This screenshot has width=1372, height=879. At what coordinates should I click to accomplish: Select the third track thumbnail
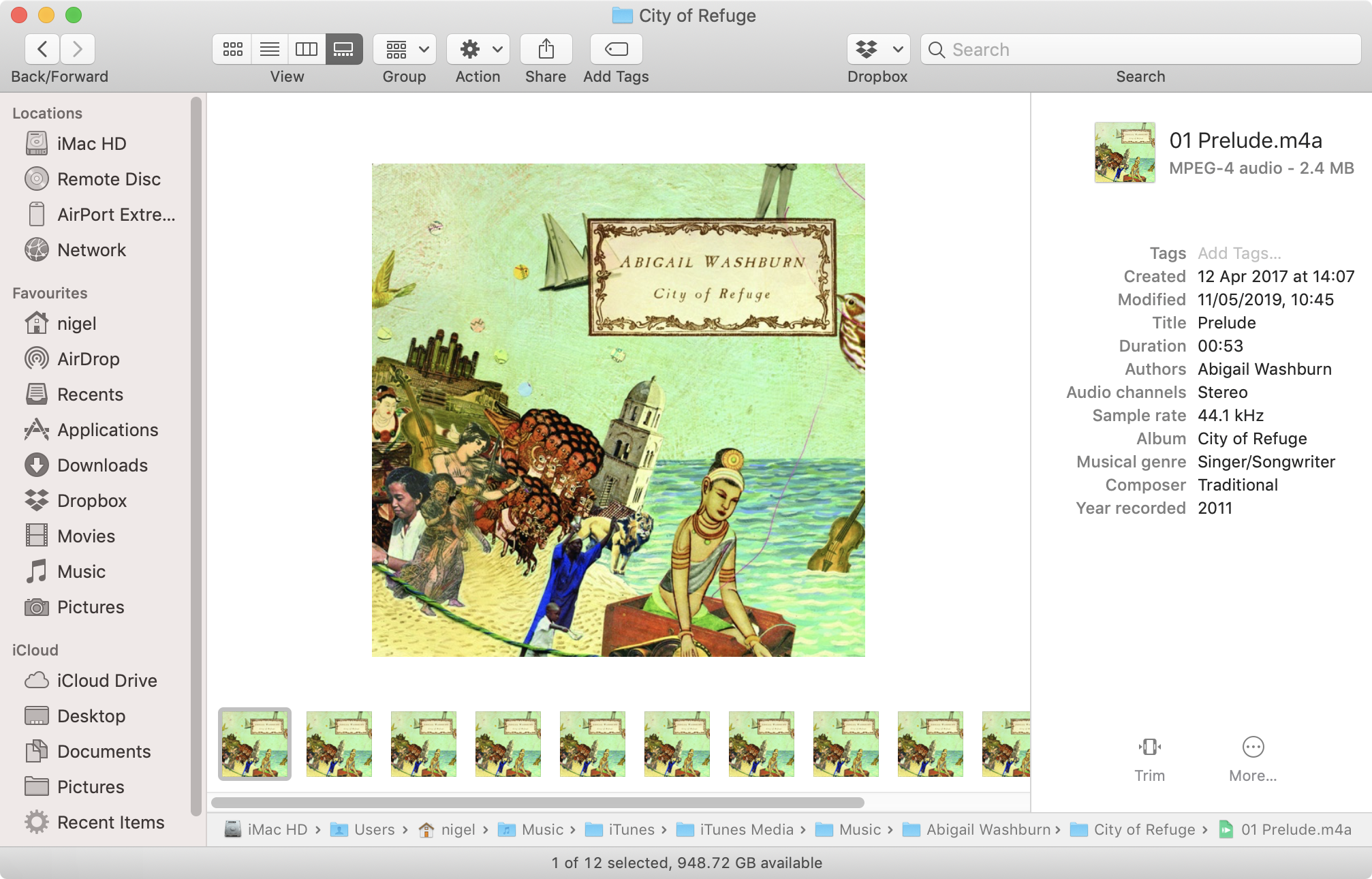coord(424,744)
